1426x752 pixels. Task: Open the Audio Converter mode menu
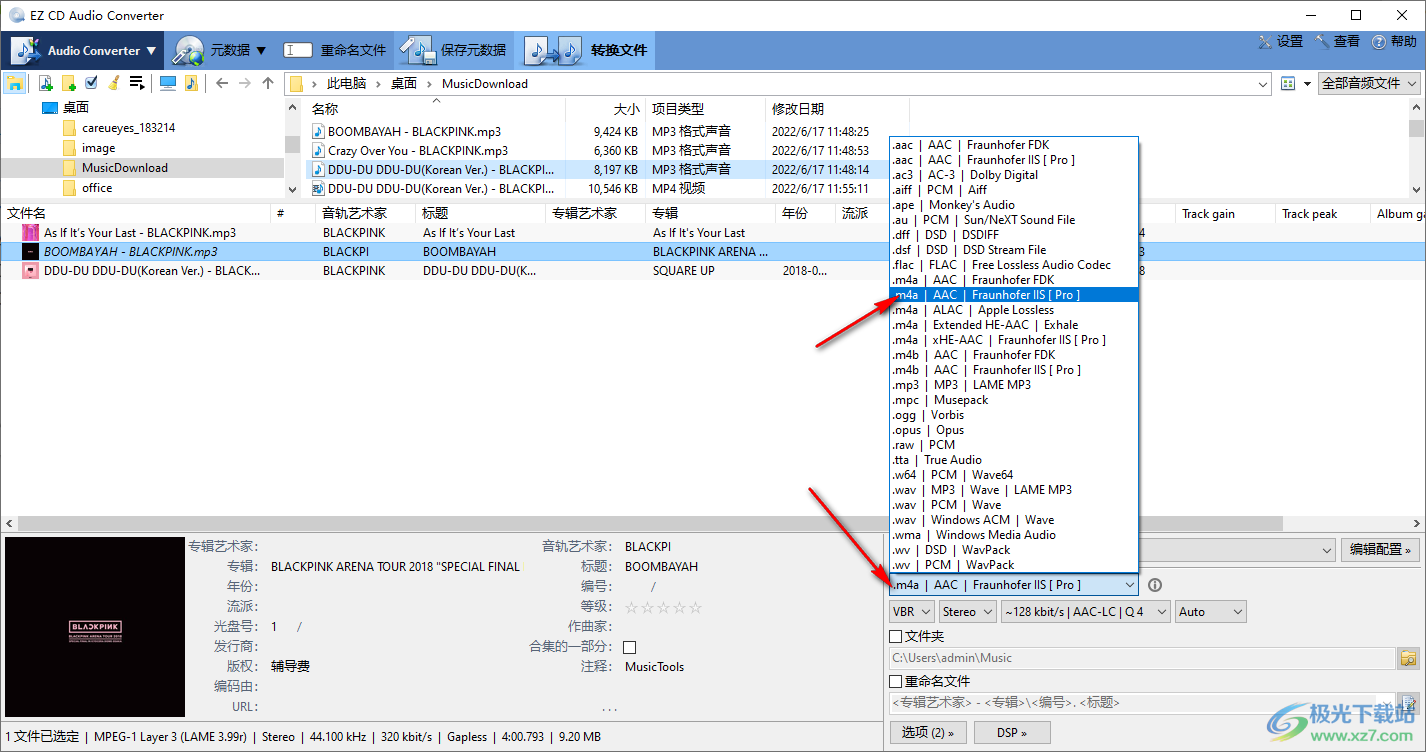click(x=83, y=50)
